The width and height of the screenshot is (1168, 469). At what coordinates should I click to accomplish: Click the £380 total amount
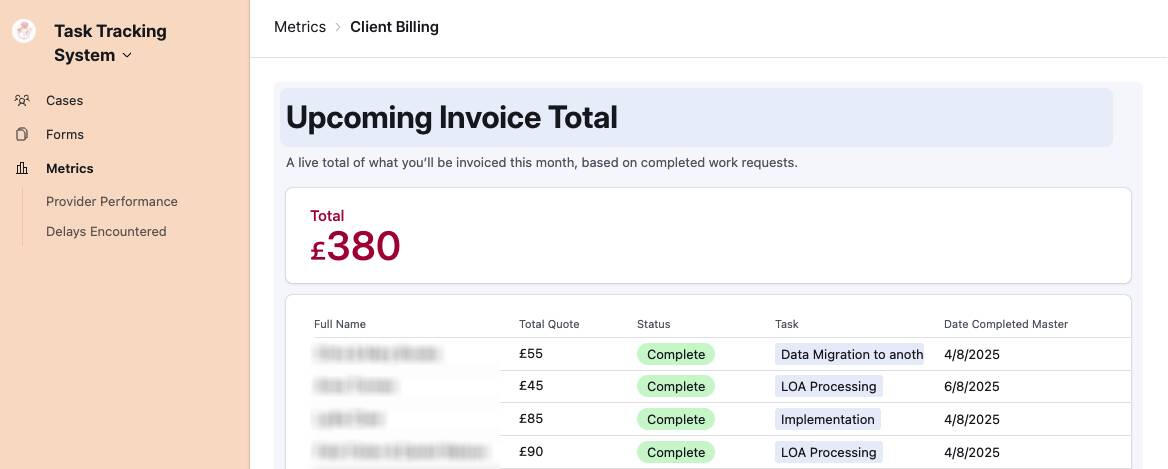click(x=355, y=247)
